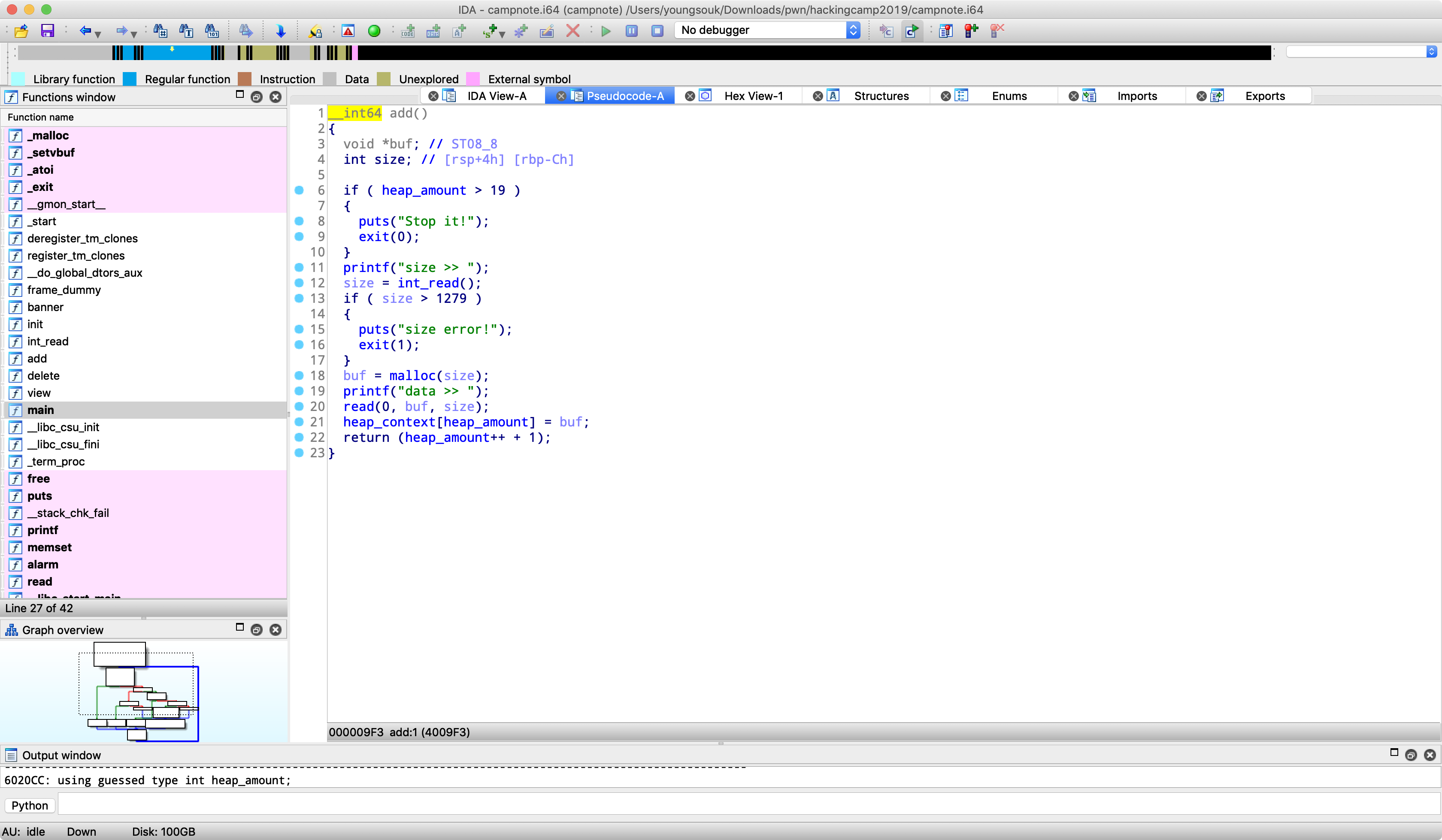Switch to the Imports tab
1442x840 pixels.
click(x=1136, y=96)
